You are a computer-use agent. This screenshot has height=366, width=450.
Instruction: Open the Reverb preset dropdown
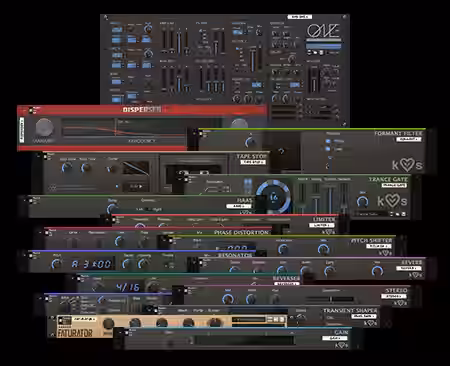pyautogui.click(x=409, y=268)
